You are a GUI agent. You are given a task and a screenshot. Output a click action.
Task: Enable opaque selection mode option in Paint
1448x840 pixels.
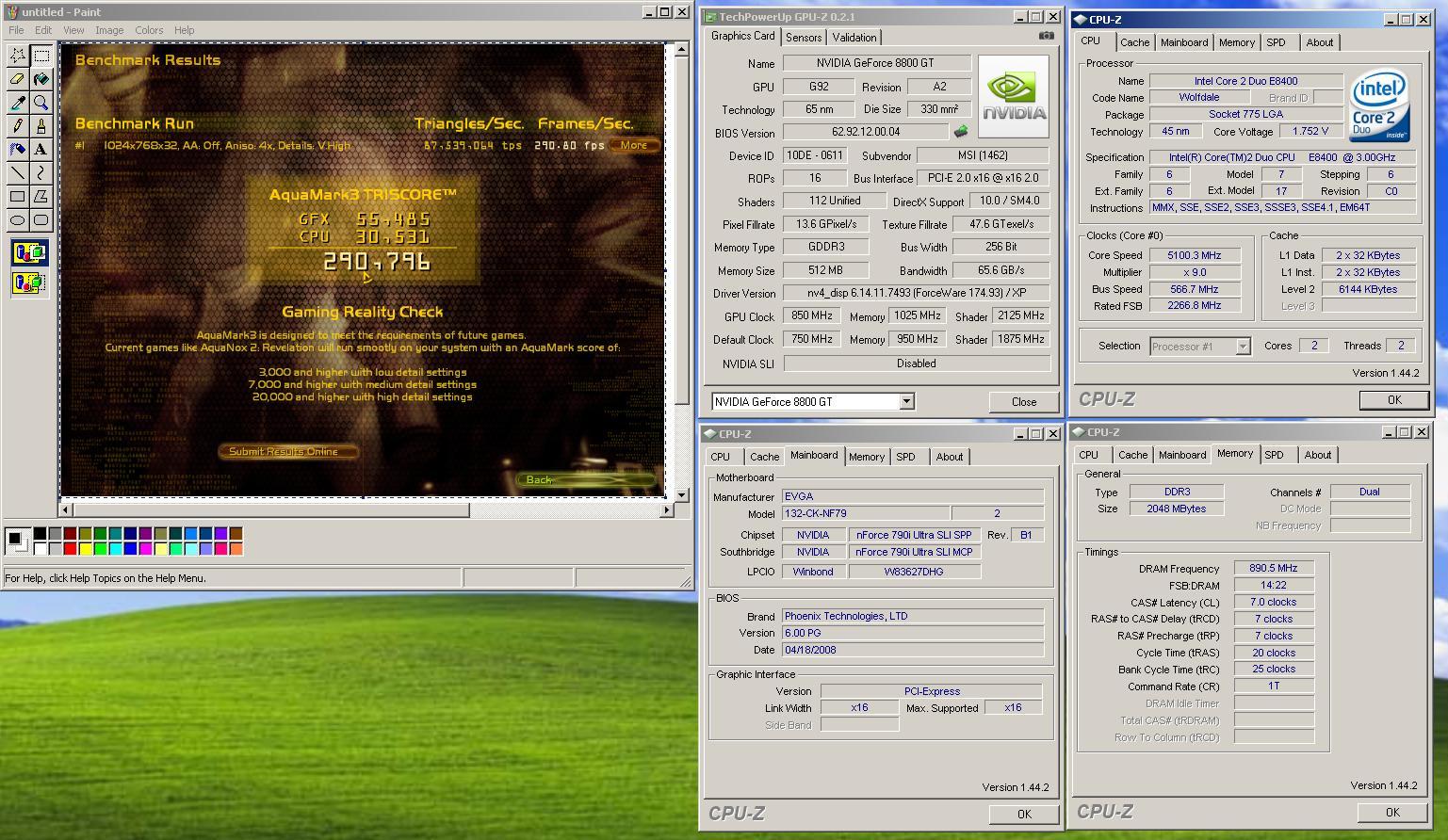(x=29, y=253)
